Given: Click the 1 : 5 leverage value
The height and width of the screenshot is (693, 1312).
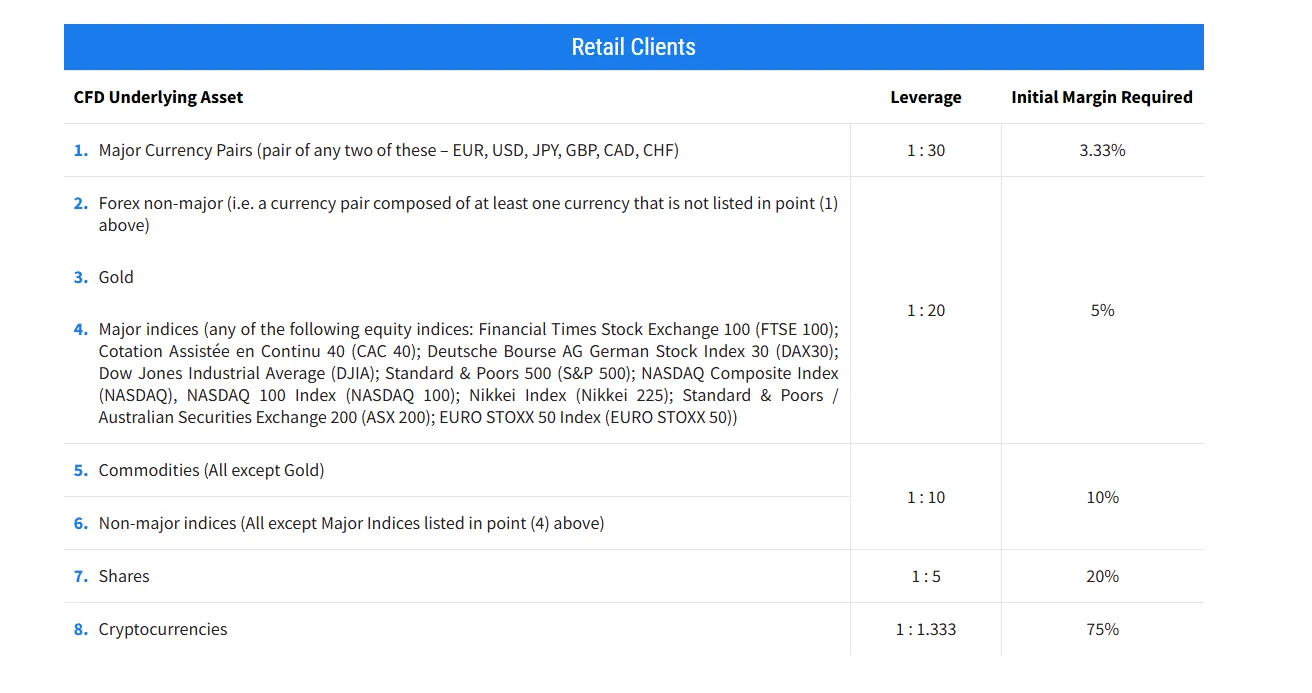Looking at the screenshot, I should click(926, 576).
